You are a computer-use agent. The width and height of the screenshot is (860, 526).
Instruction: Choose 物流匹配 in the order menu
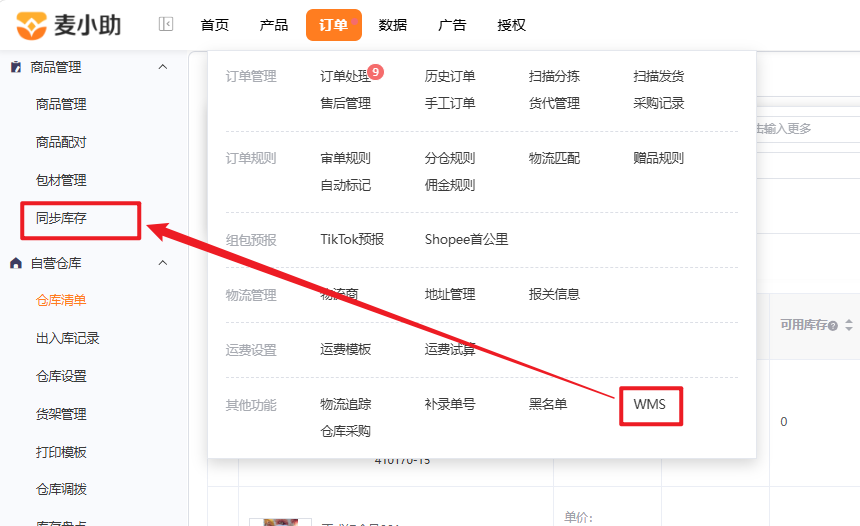554,159
